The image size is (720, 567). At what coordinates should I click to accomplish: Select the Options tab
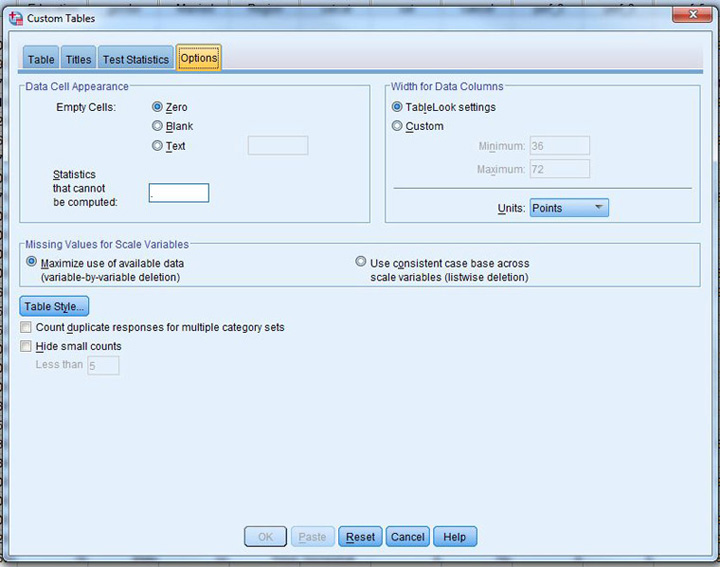198,58
